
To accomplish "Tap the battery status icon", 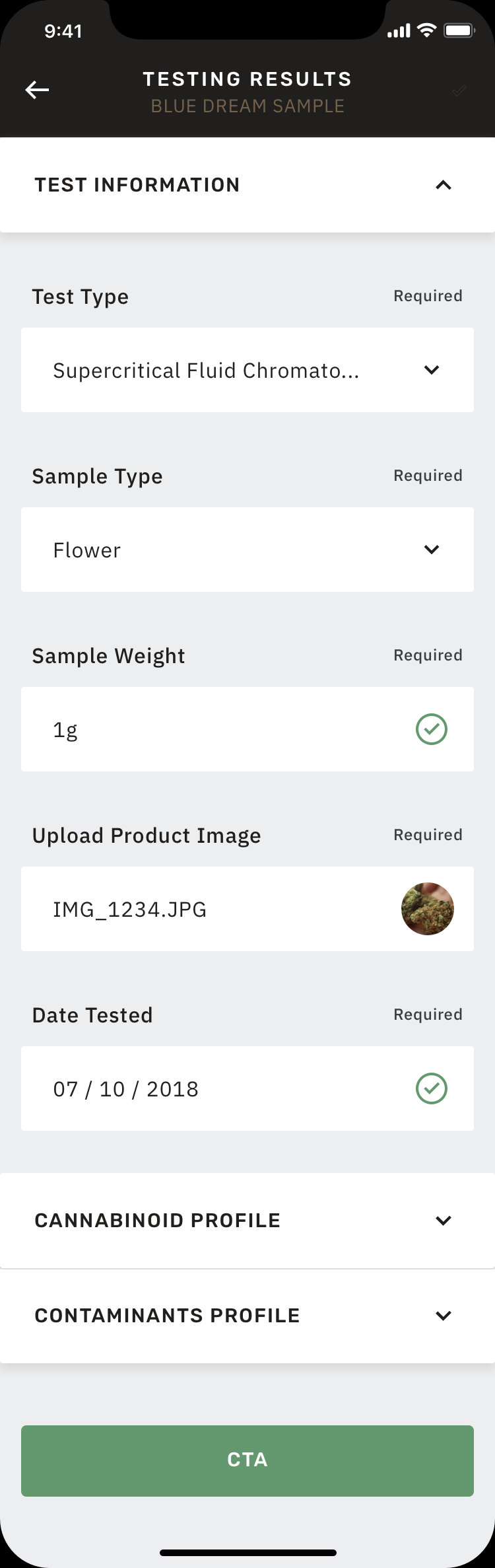I will pyautogui.click(x=459, y=30).
